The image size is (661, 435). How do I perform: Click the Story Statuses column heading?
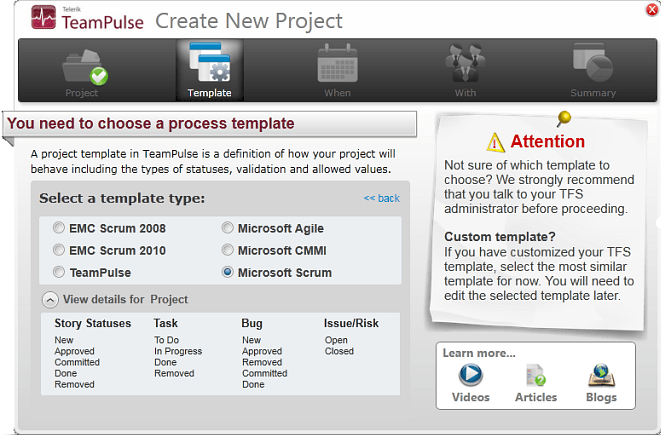[93, 323]
